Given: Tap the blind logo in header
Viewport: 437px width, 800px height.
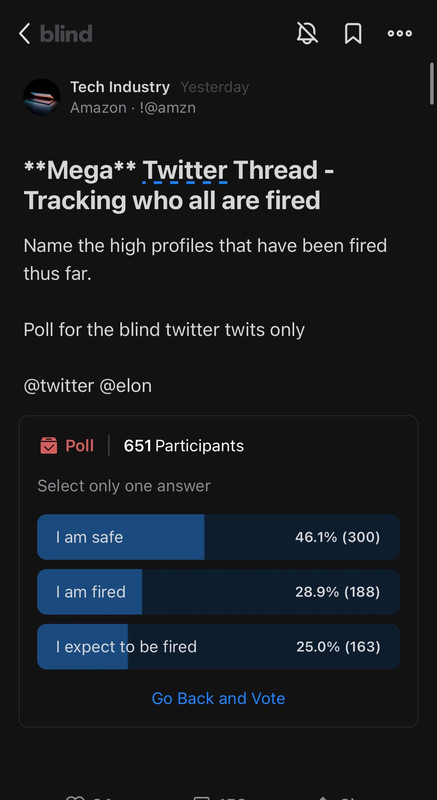Looking at the screenshot, I should [x=66, y=34].
